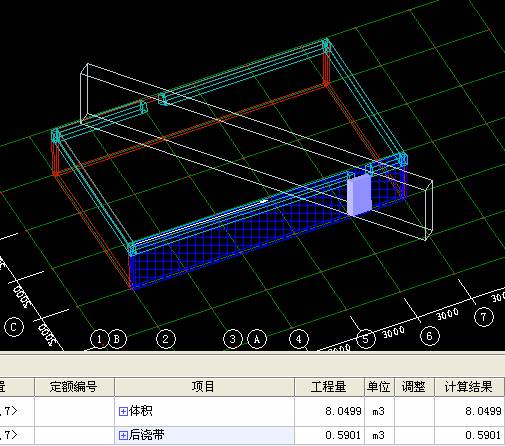Viewport: 505px width, 446px height.
Task: Click axis bubble marker A
Action: [257, 339]
